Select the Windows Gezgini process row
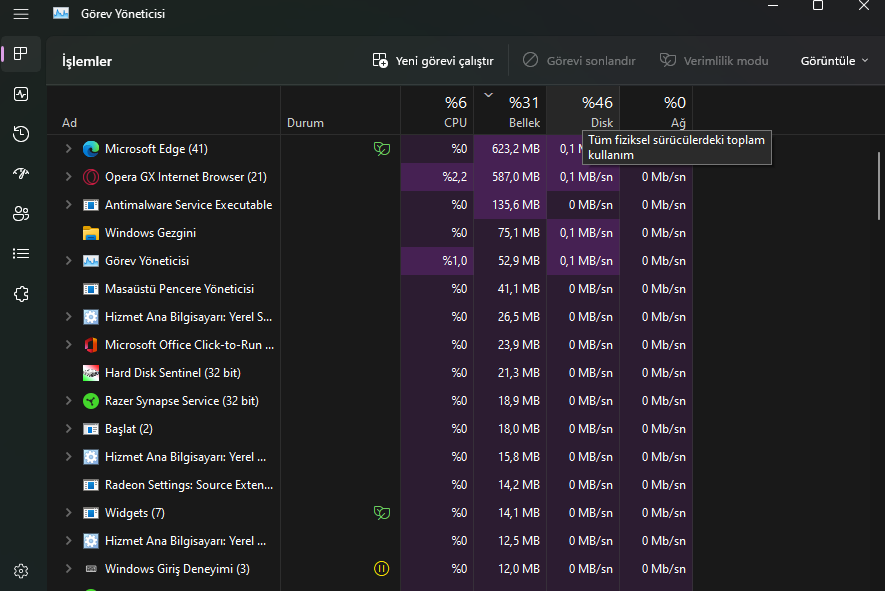885x591 pixels. coord(150,233)
